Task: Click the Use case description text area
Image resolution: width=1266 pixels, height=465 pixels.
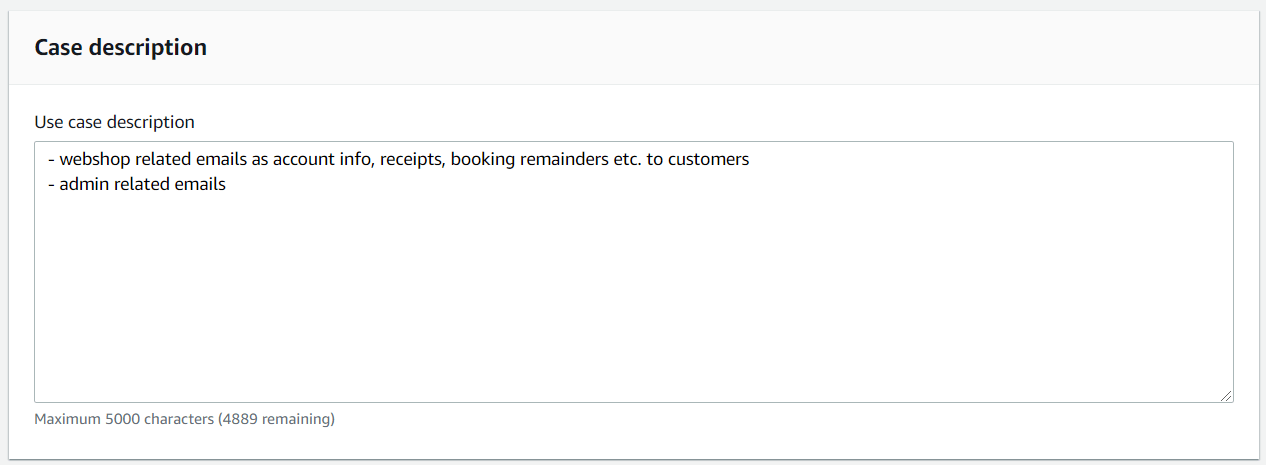Action: tap(633, 290)
